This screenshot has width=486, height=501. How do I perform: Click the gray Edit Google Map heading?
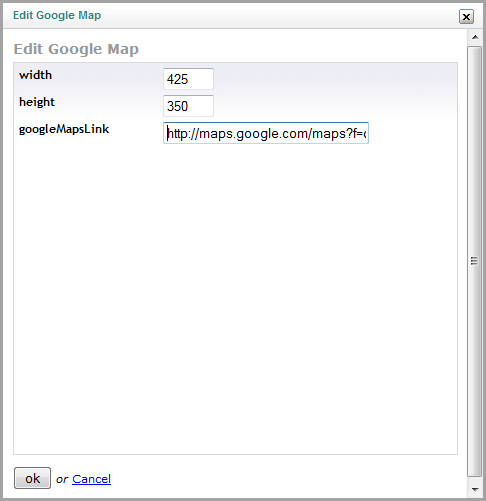[76, 49]
